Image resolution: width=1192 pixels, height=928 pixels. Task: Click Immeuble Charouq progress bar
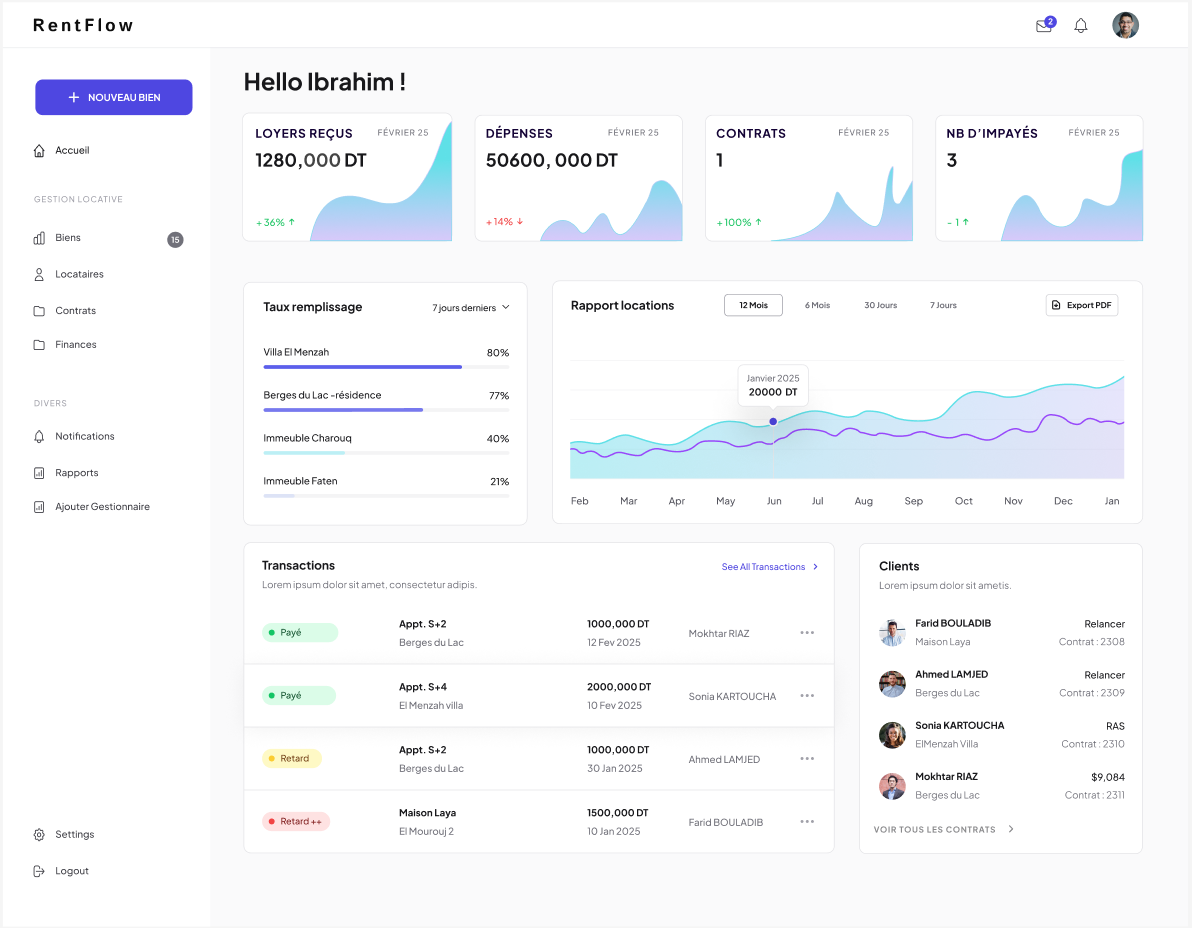pos(386,453)
